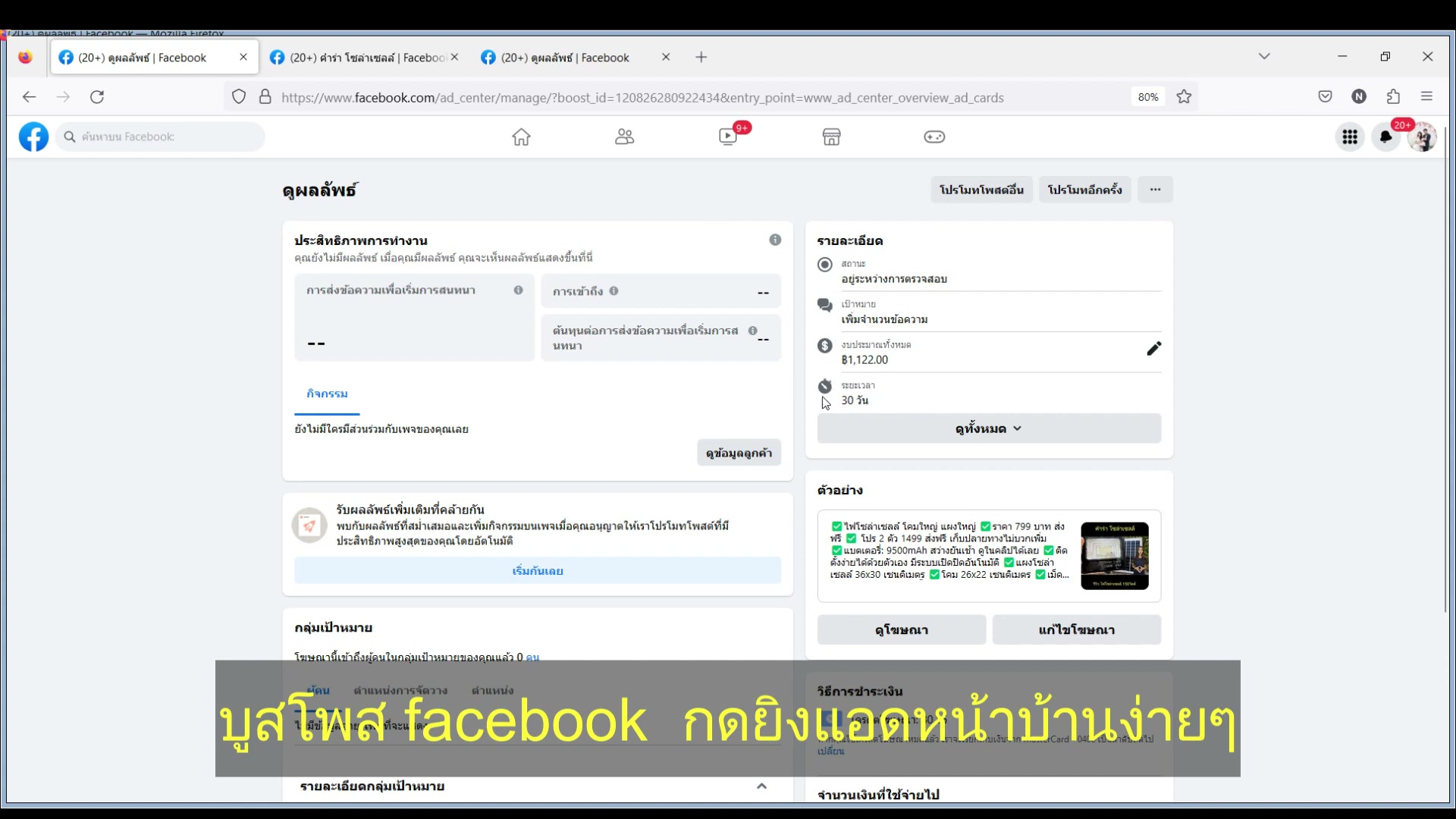Expand the ดูทั้งหมด details dropdown

click(987, 428)
